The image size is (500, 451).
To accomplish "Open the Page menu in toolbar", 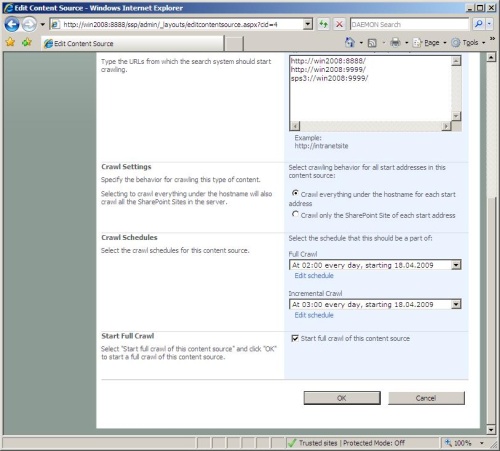I will pyautogui.click(x=431, y=43).
